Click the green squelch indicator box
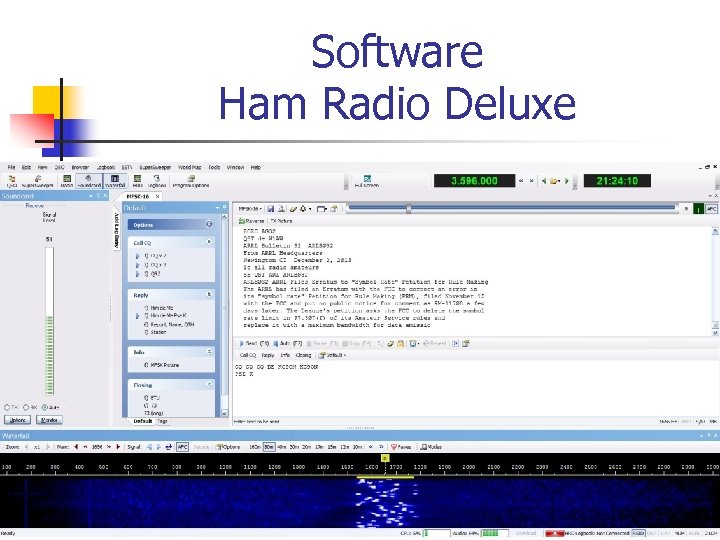 [x=698, y=209]
